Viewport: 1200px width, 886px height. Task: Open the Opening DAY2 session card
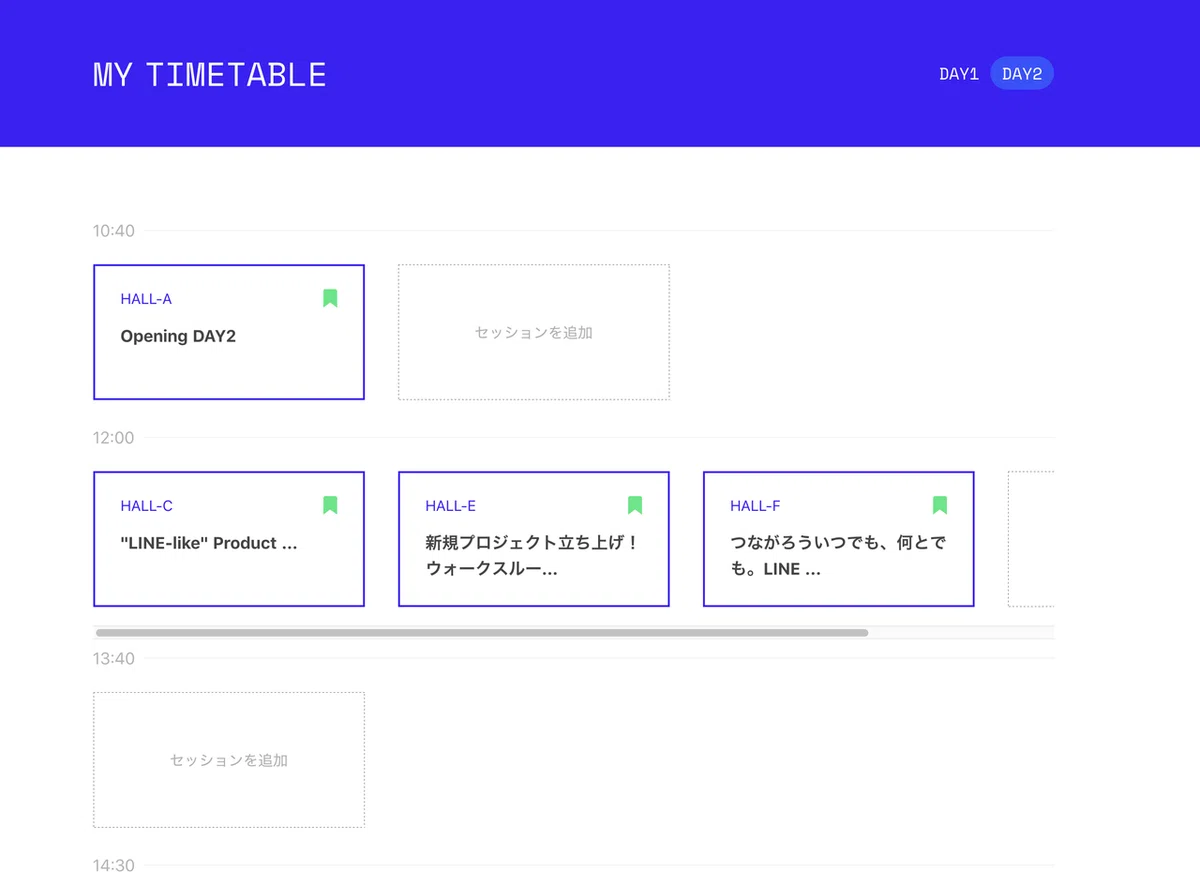click(x=229, y=332)
